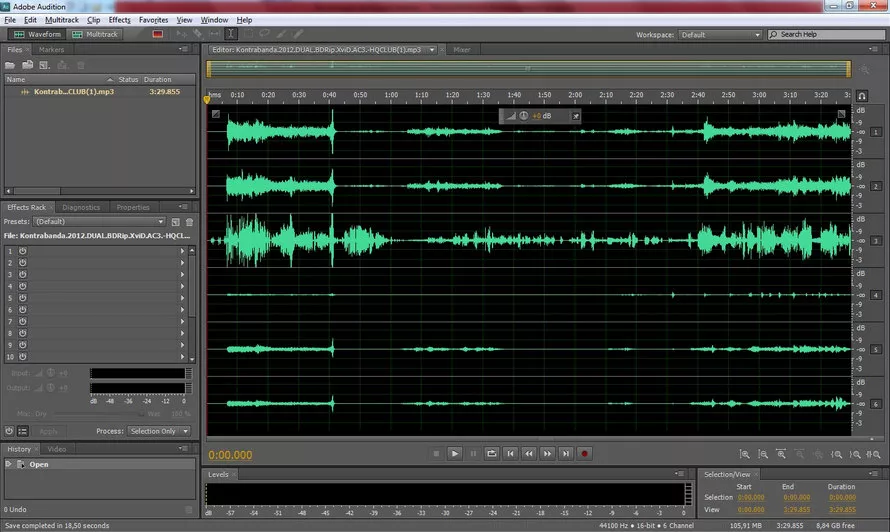Switch to the Diagnostics tab

coord(81,207)
